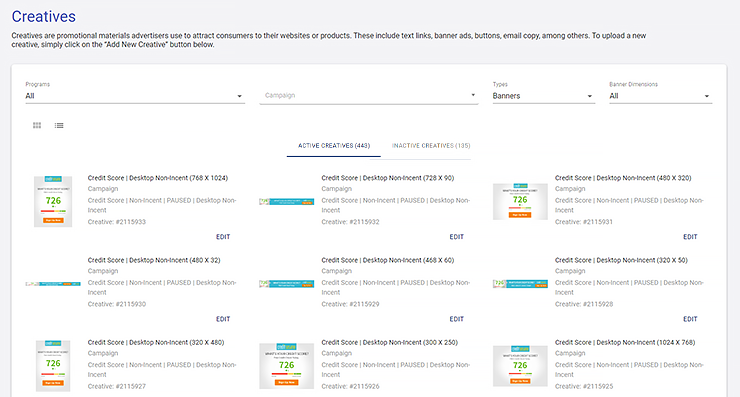Open the Campaign dropdown
Viewport: 740px width, 397px height.
[x=369, y=95]
